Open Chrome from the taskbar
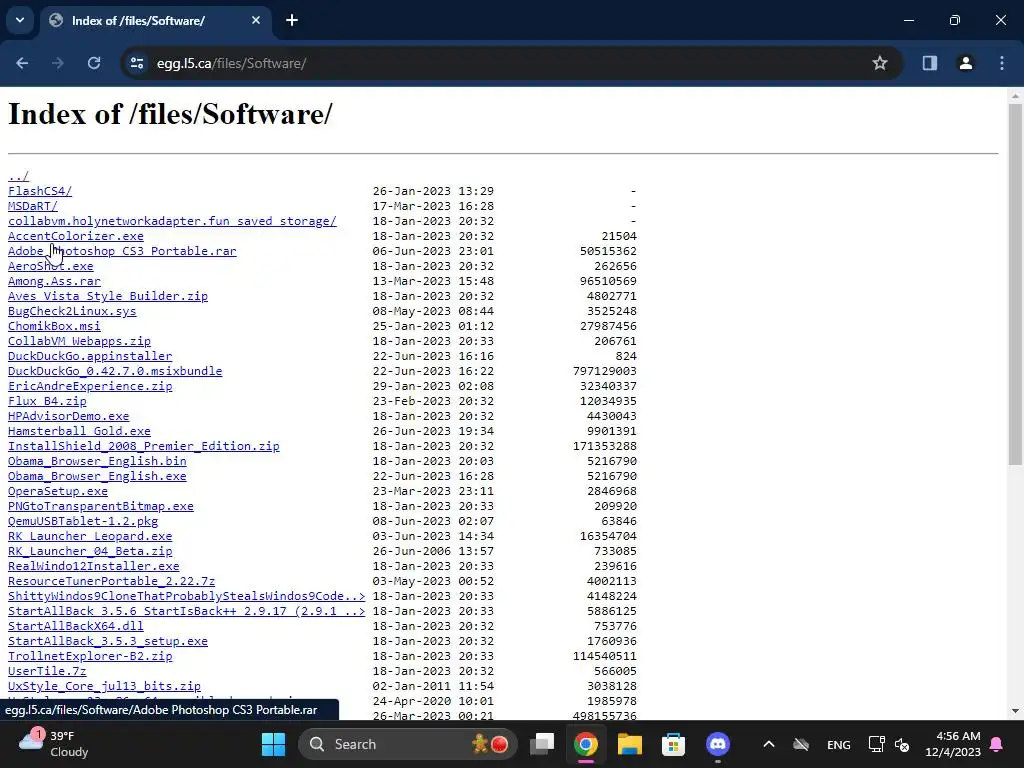 coord(586,744)
